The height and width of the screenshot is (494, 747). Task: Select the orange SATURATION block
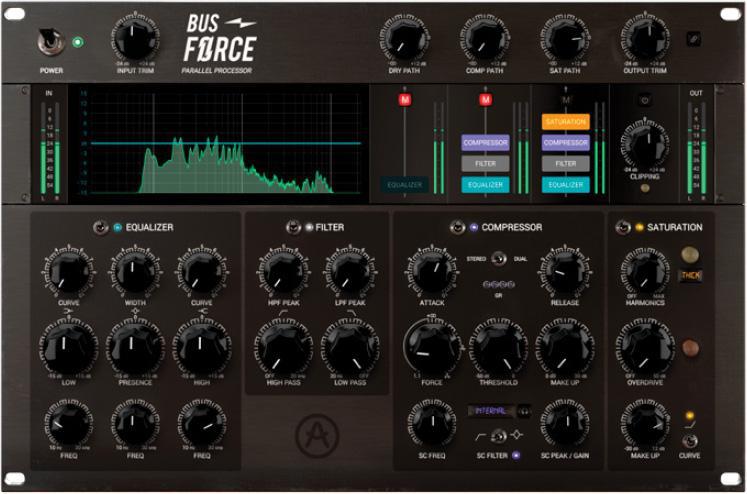[565, 121]
